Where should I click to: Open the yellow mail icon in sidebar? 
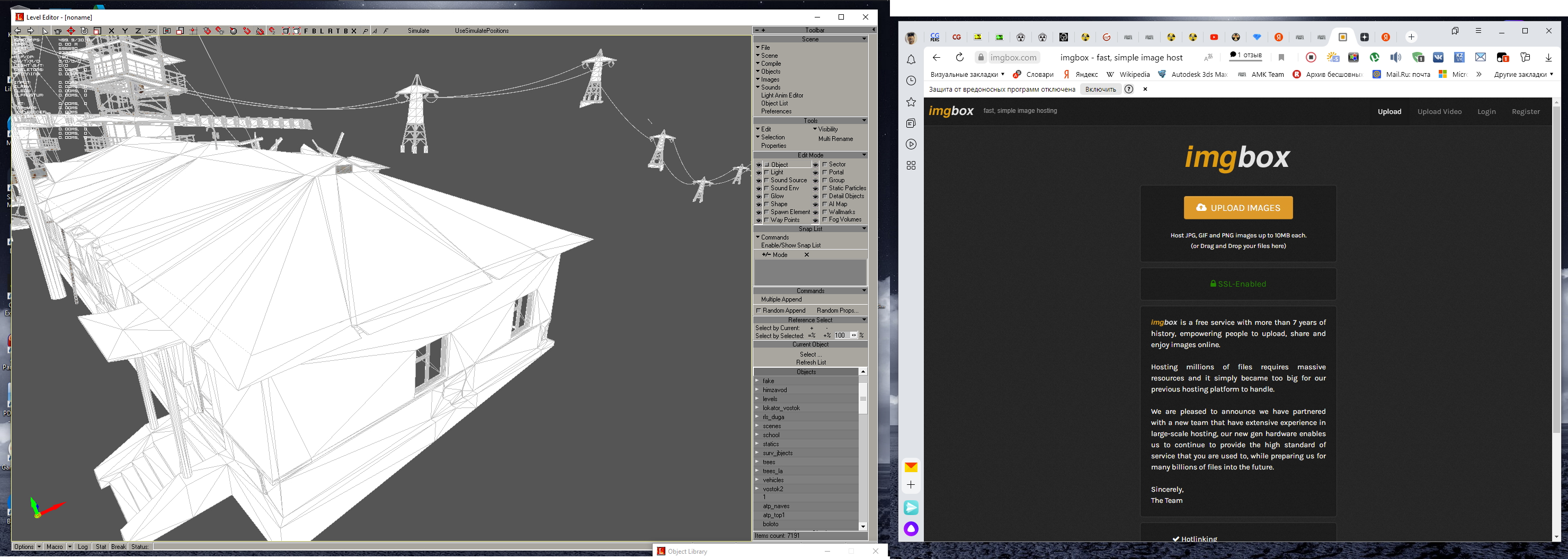point(911,467)
